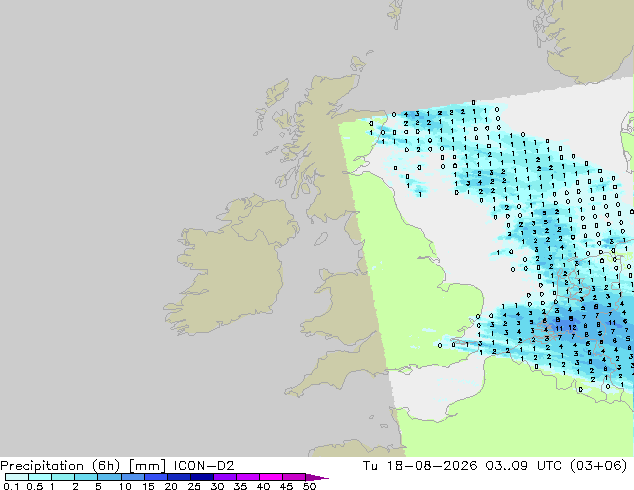Click the 30–35 mm purple legend swatch

[x=225, y=477]
